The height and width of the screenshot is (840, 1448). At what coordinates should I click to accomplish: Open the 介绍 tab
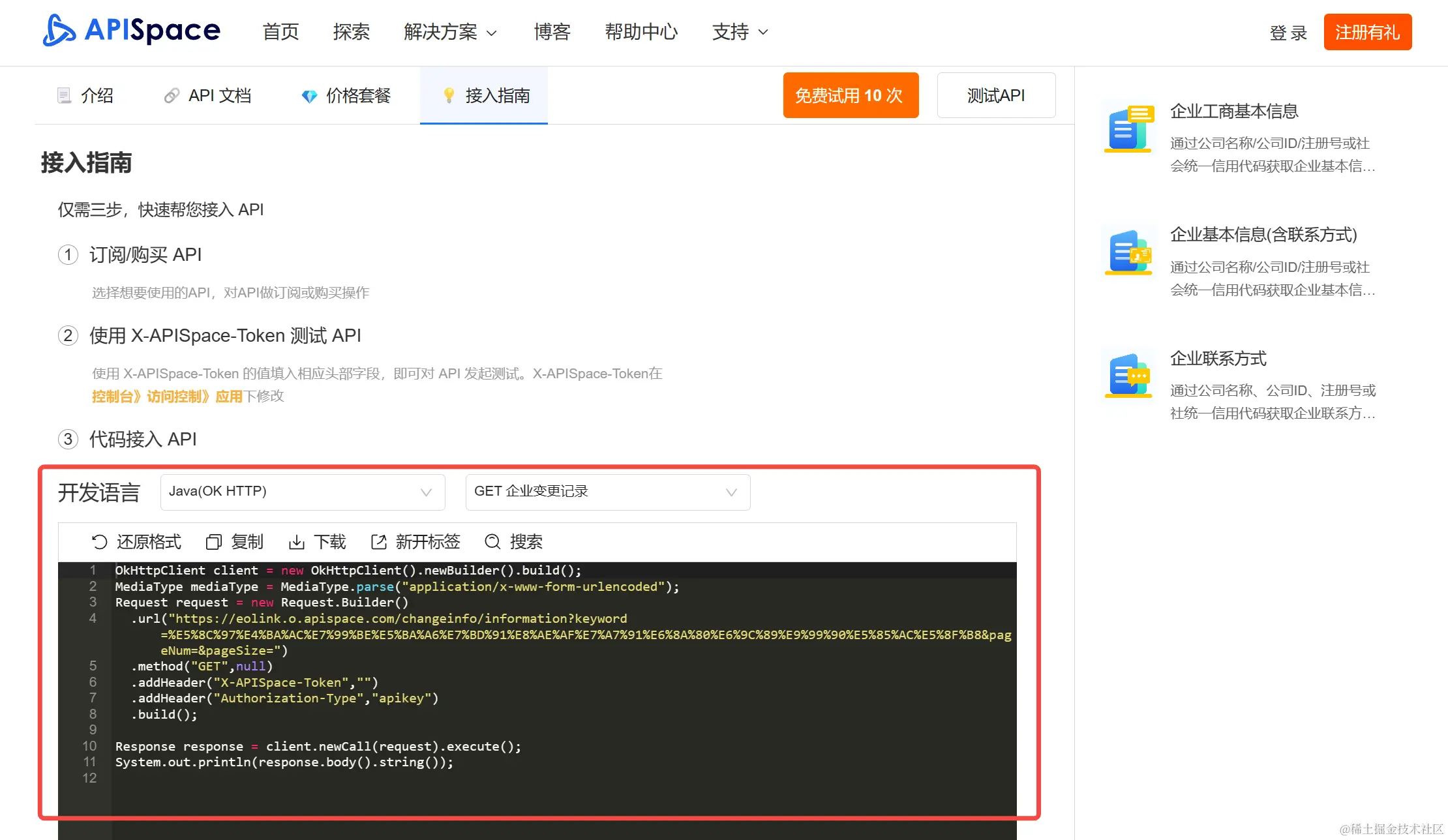click(x=85, y=96)
